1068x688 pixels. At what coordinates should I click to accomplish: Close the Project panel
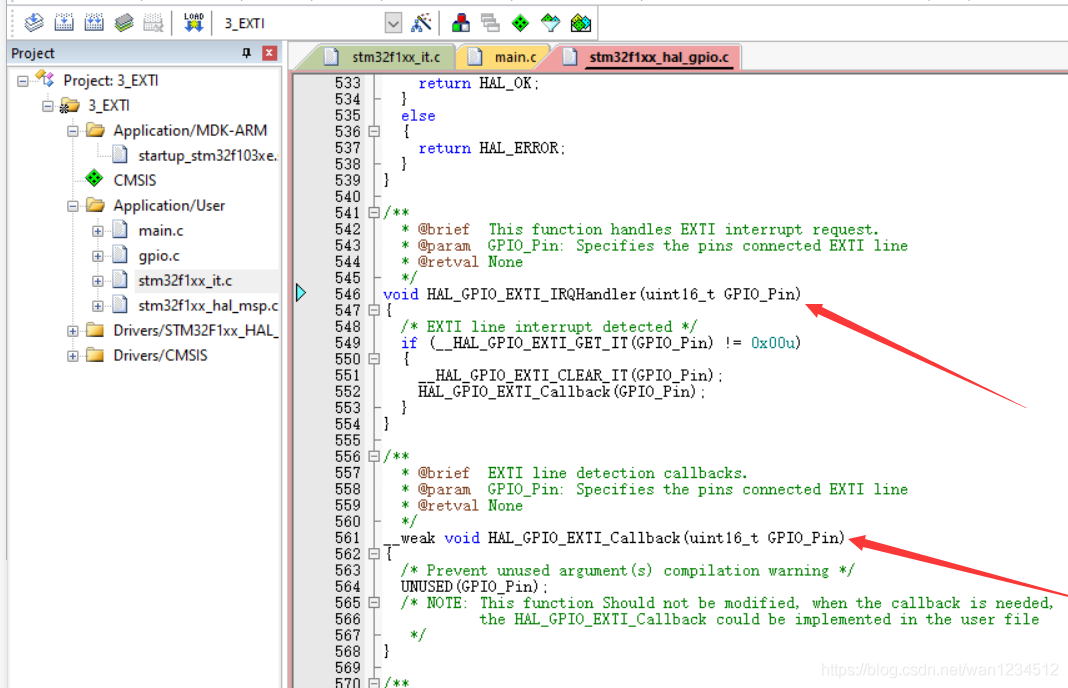269,53
